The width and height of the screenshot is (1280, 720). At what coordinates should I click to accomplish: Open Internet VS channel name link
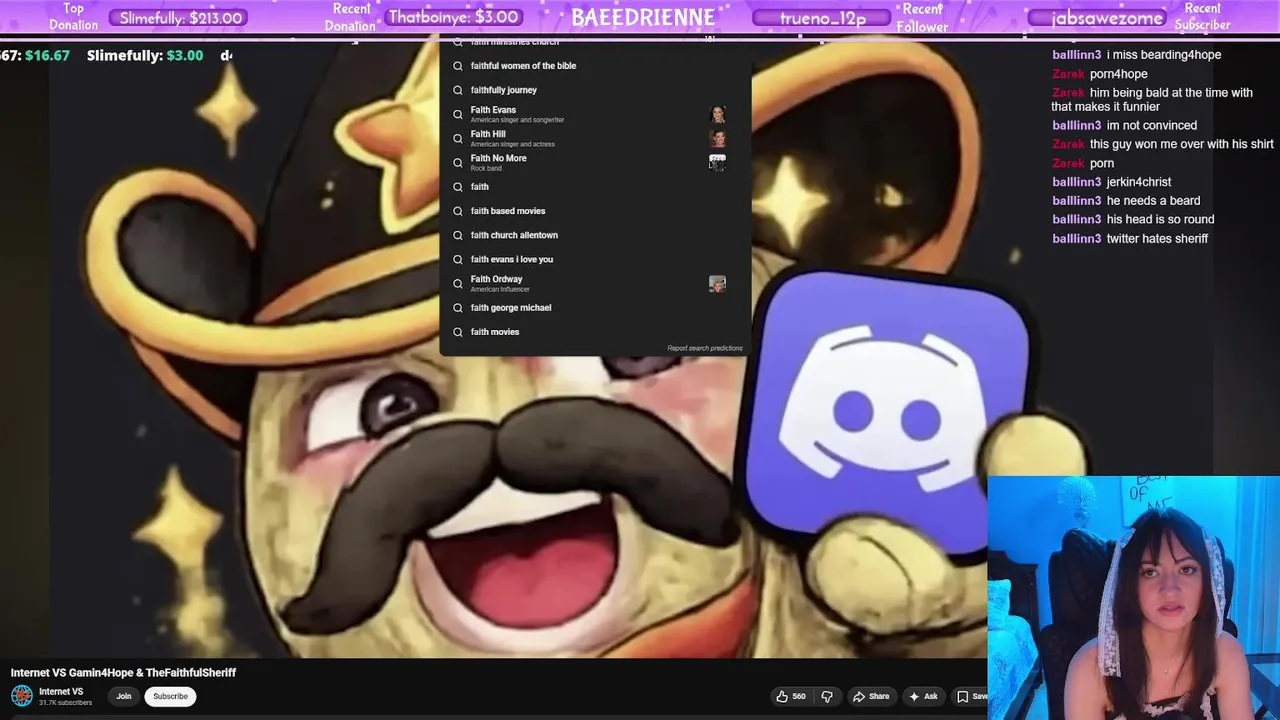pos(61,691)
